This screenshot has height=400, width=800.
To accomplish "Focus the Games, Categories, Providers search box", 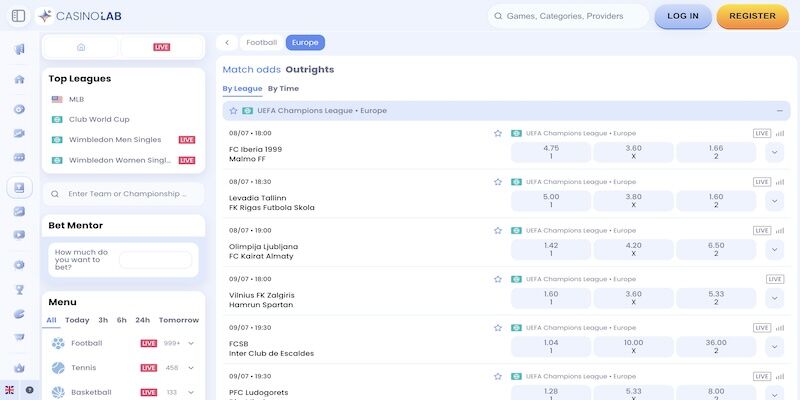I will 568,16.
